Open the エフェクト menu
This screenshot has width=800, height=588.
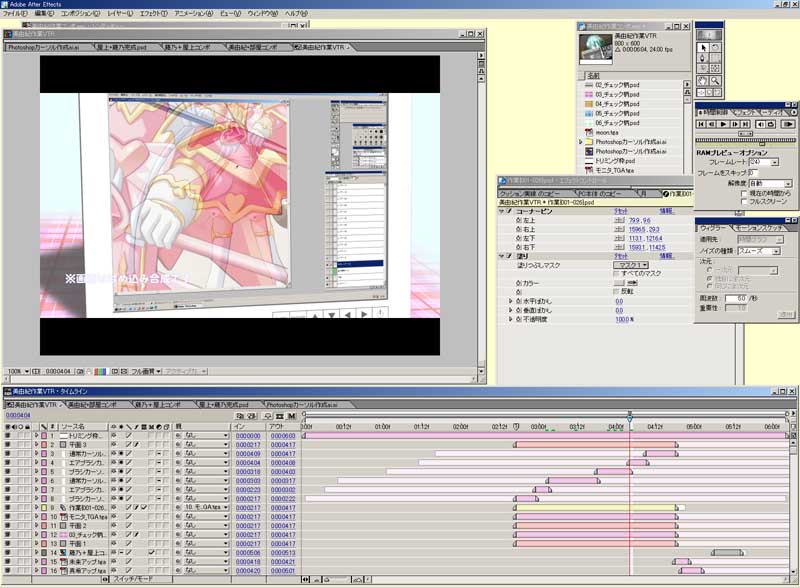tap(154, 13)
